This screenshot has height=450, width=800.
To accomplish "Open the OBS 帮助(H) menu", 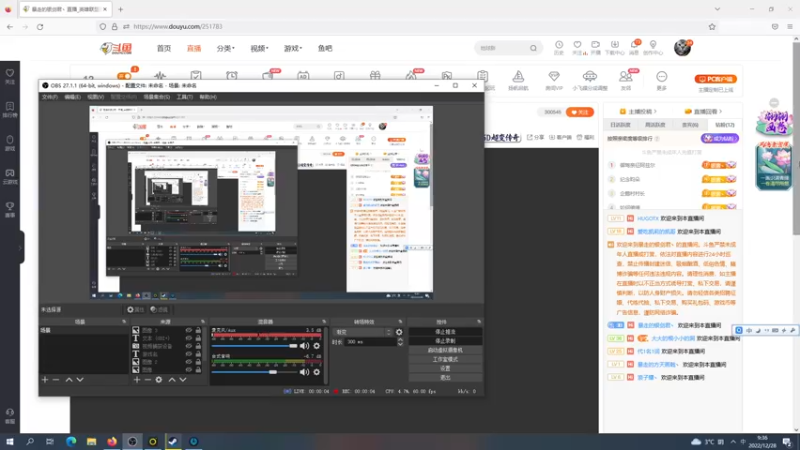I will pyautogui.click(x=208, y=97).
